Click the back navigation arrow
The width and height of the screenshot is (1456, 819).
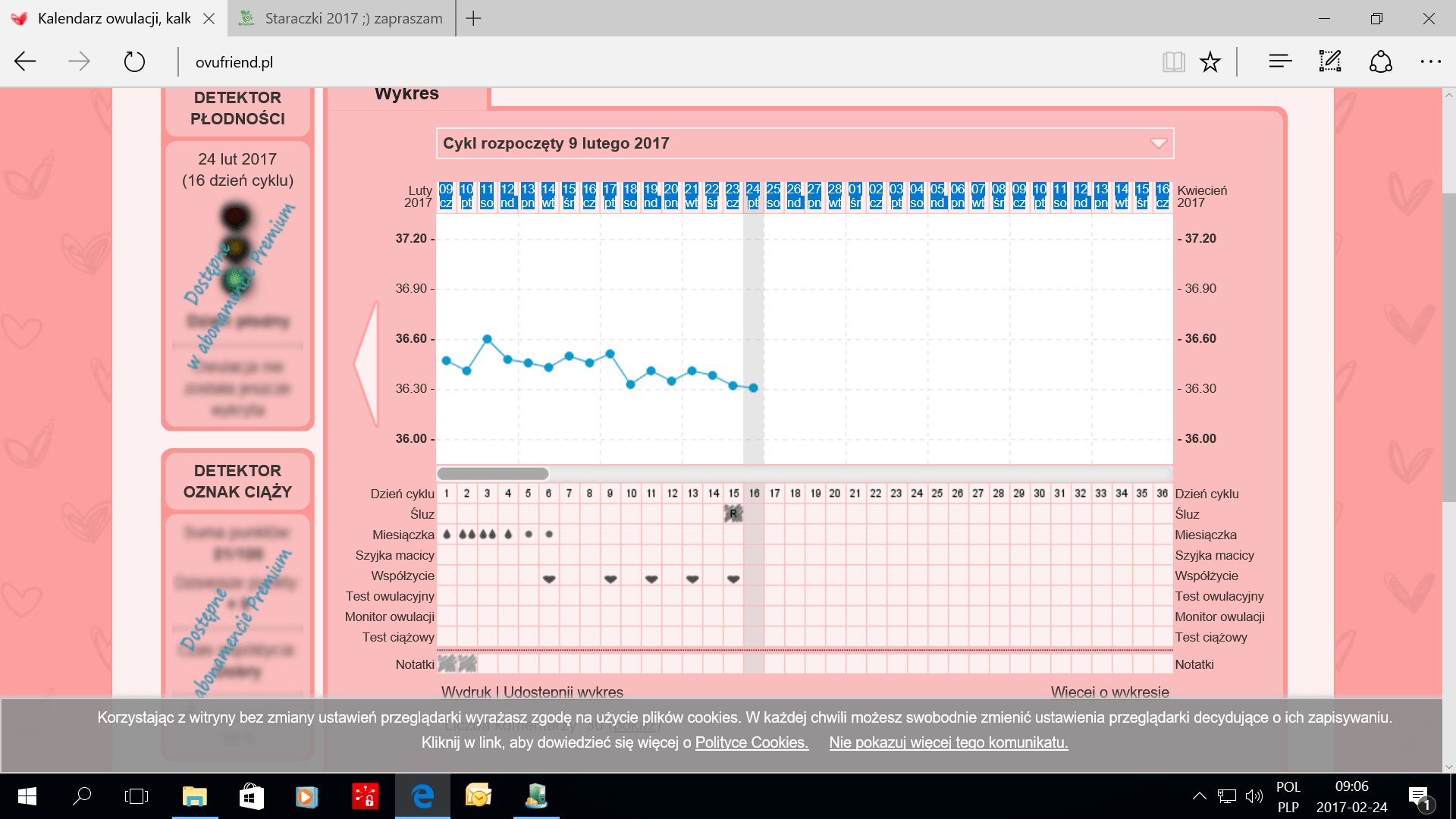pos(25,61)
